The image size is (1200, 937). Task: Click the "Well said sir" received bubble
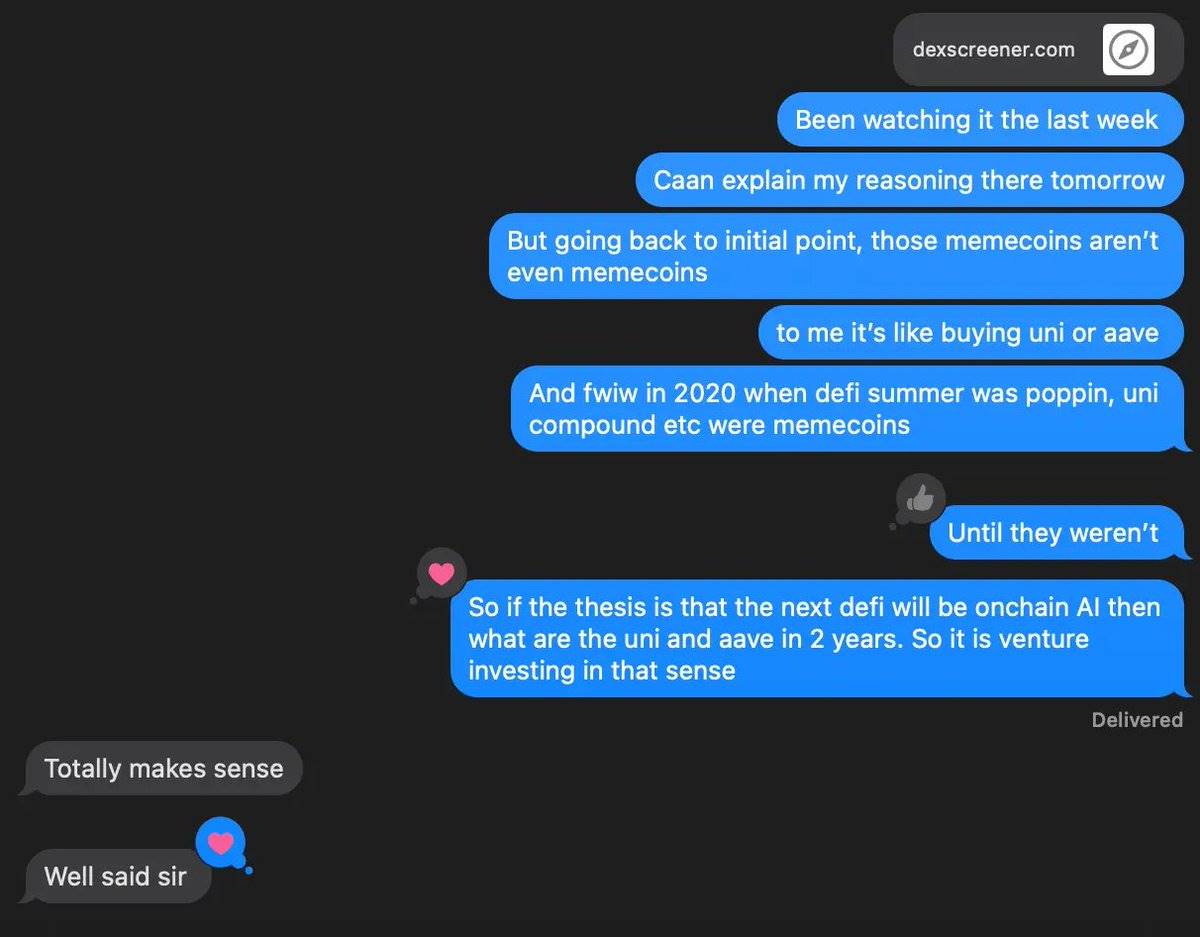pyautogui.click(x=115, y=876)
